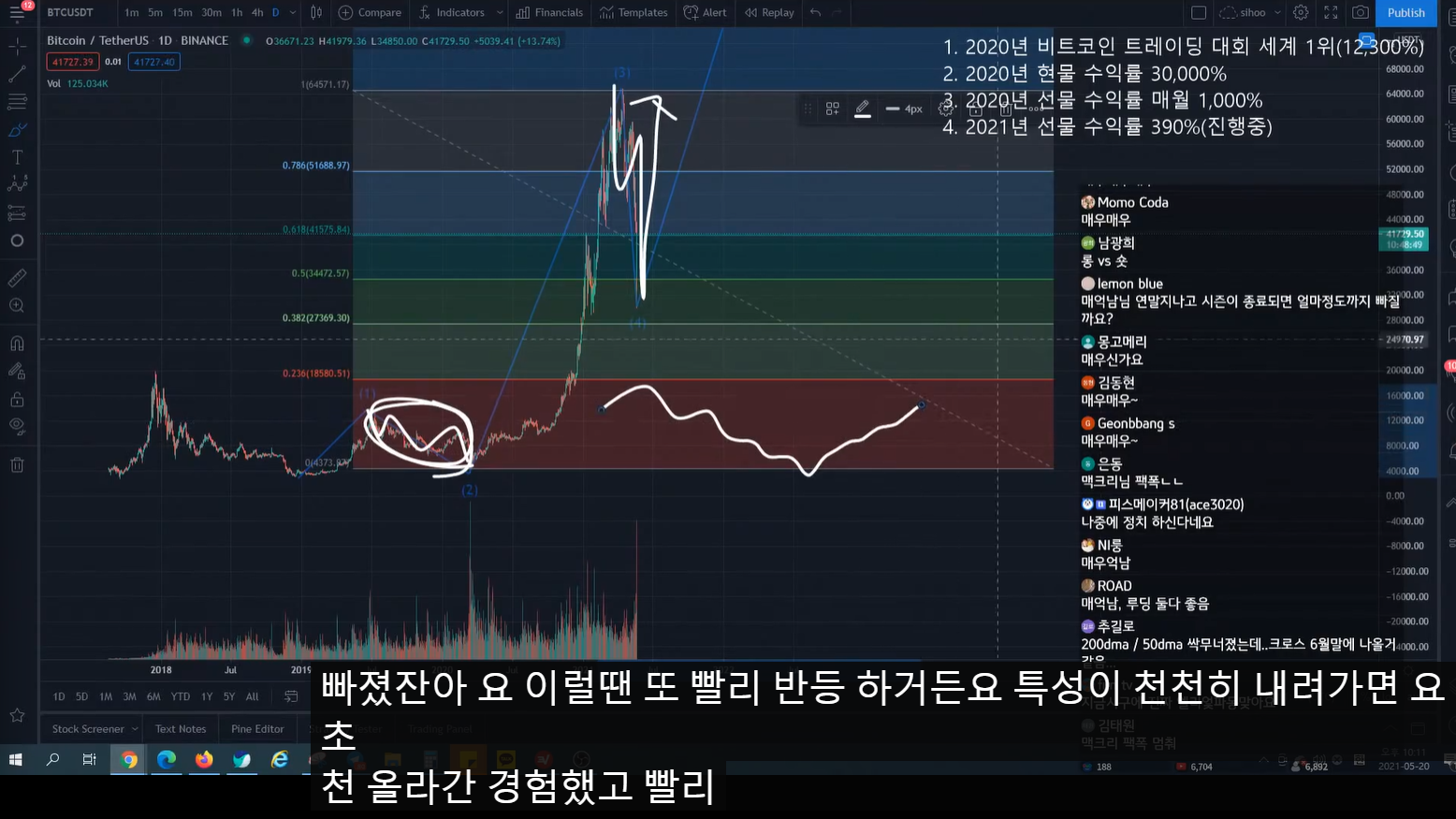Open the select layout square icon
This screenshot has width=1456, height=819.
(x=1199, y=13)
